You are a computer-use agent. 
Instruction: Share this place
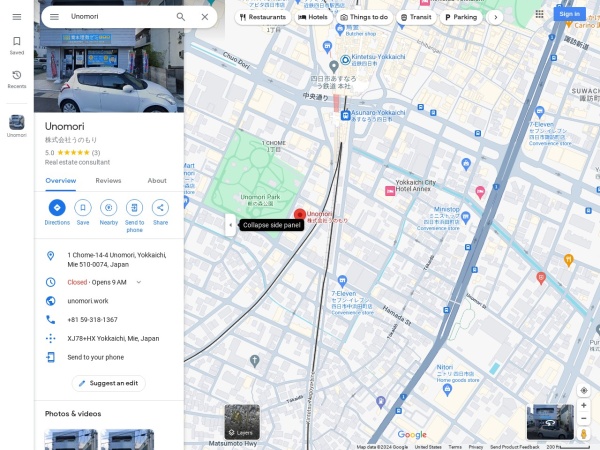point(160,213)
